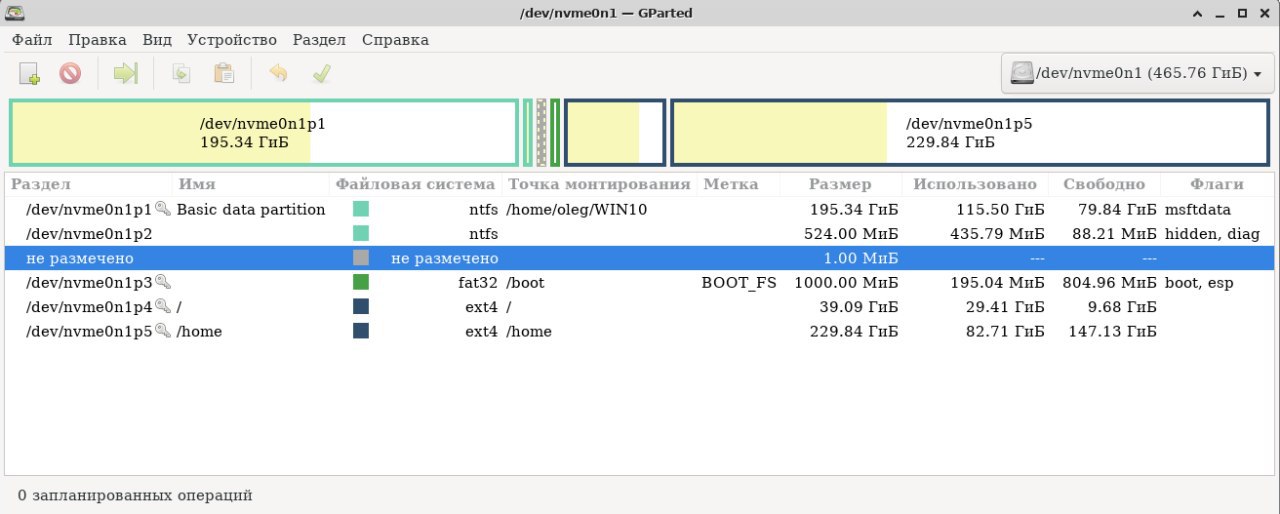
Task: Select the /dev/nvme0n1p2 partition row
Action: point(640,233)
